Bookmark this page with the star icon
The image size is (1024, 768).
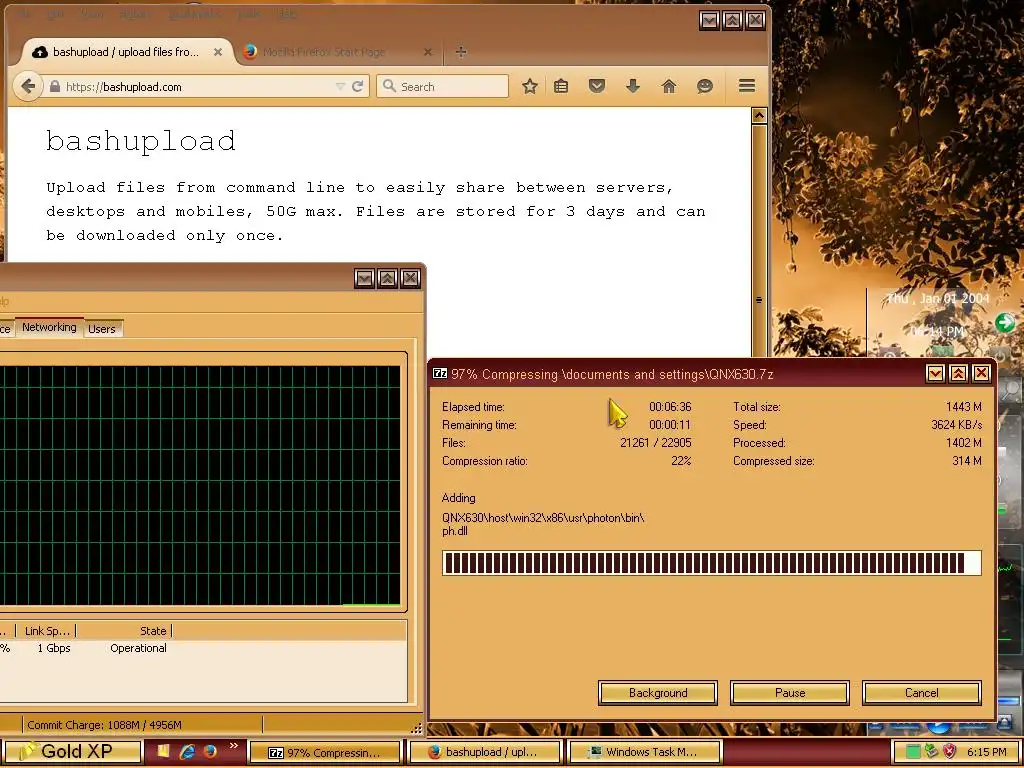(530, 86)
